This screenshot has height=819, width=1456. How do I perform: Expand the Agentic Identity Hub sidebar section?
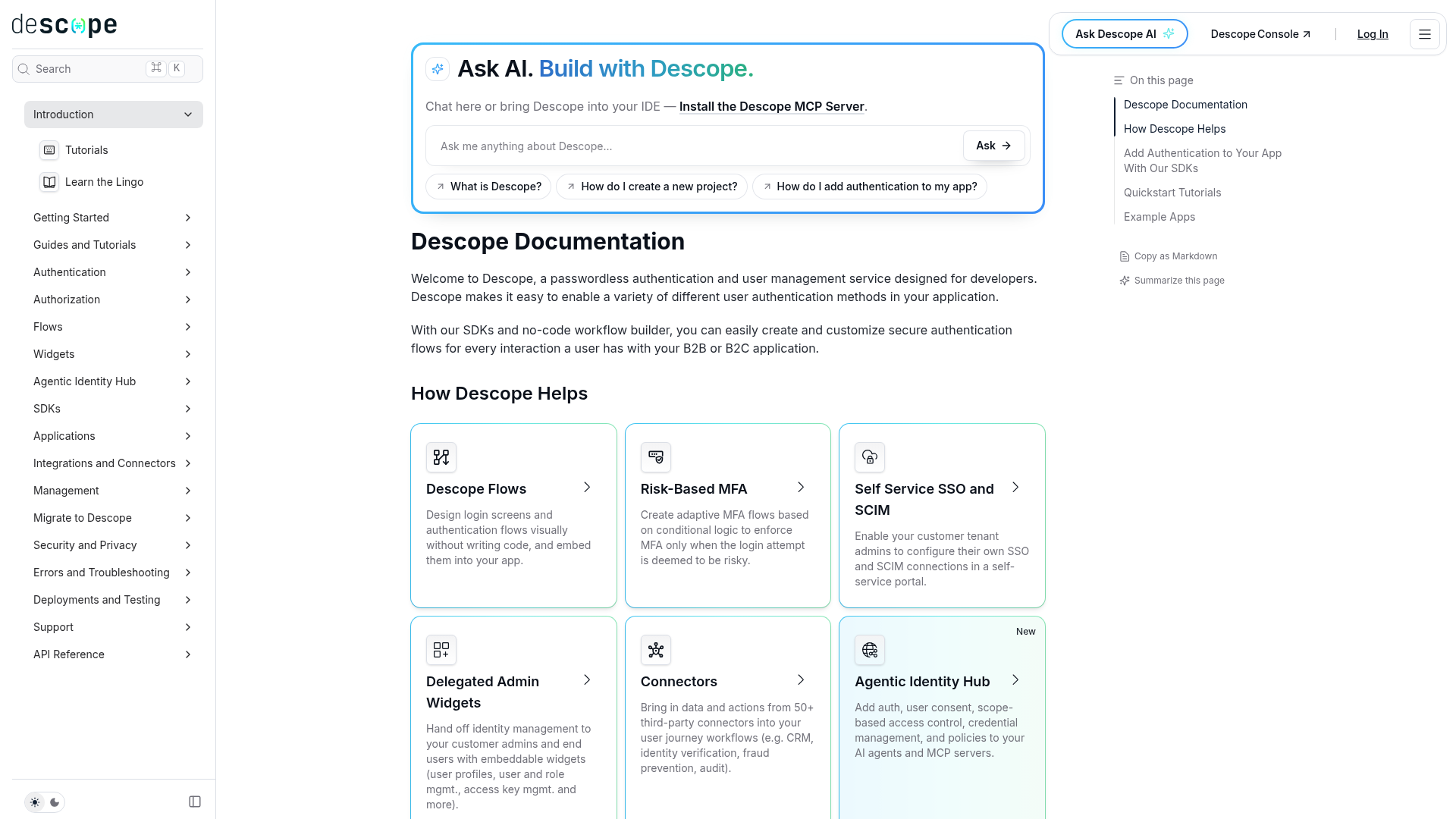[x=114, y=381]
